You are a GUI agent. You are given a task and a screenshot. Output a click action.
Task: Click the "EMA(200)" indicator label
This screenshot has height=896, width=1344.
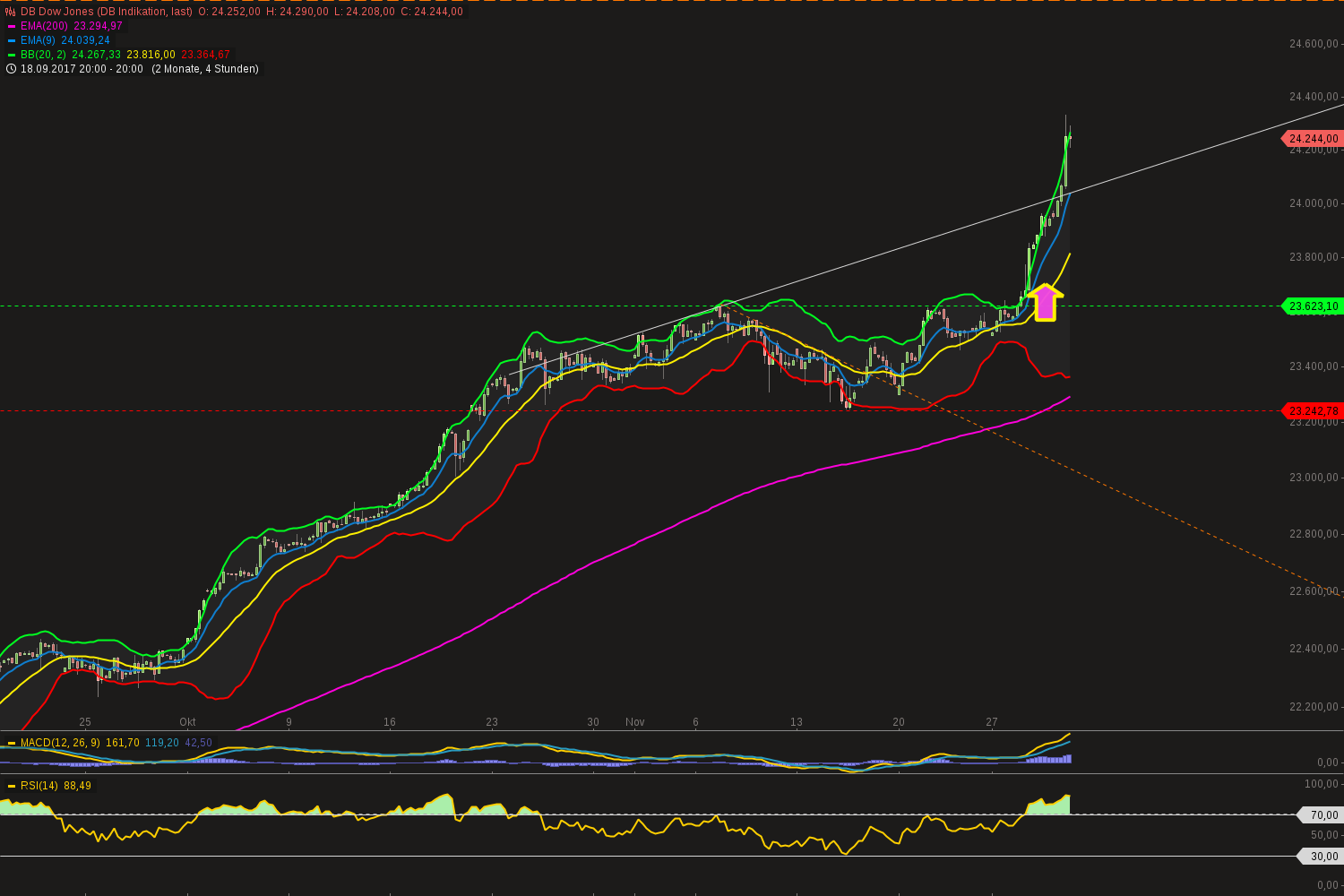pyautogui.click(x=44, y=26)
